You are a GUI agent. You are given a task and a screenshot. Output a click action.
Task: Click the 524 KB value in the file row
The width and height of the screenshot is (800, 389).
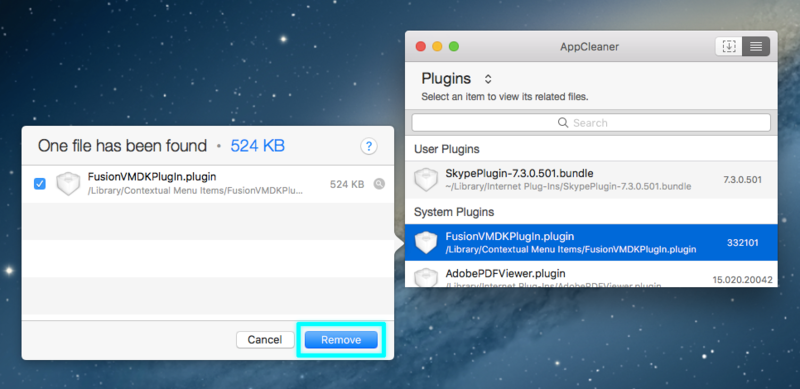click(347, 184)
